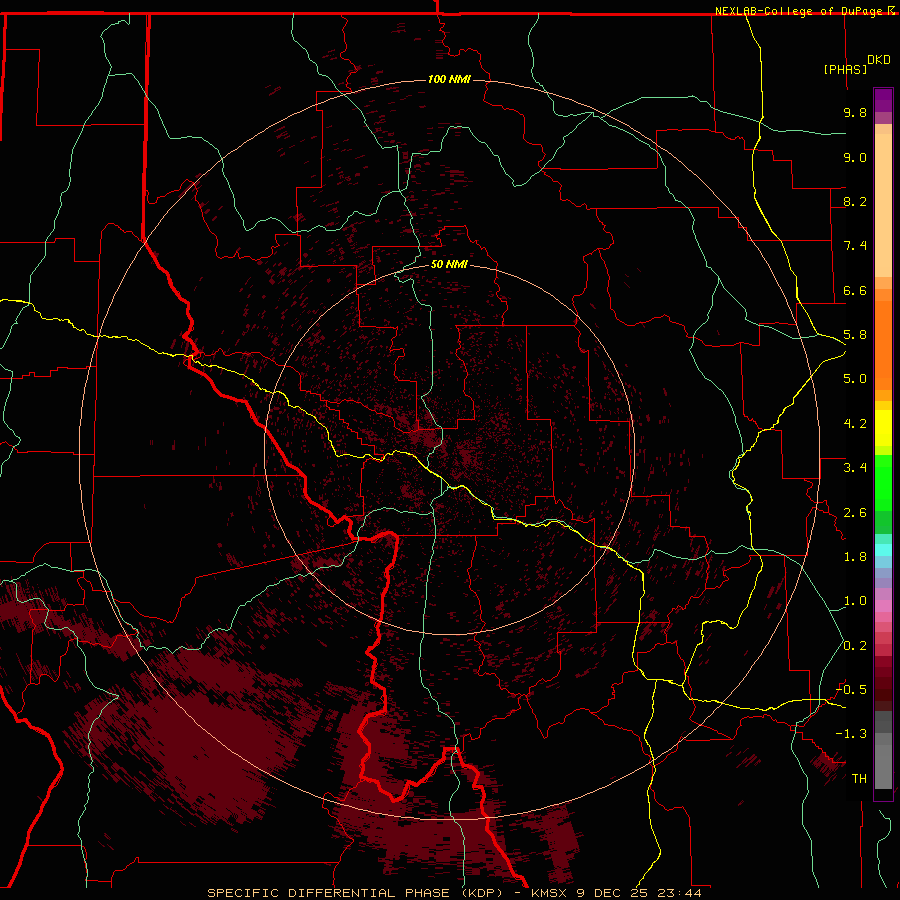Click the purple top segment of color bar
This screenshot has width=900, height=900.
point(883,100)
